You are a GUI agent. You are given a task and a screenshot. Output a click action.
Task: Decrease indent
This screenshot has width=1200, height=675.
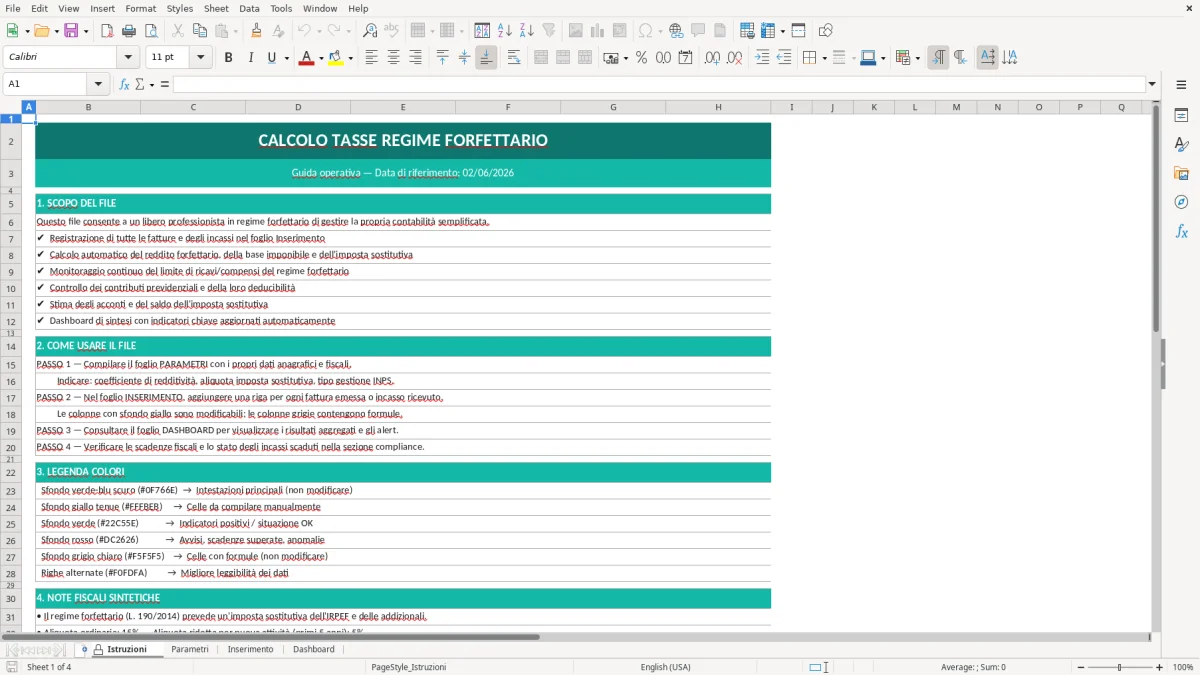[x=784, y=58]
